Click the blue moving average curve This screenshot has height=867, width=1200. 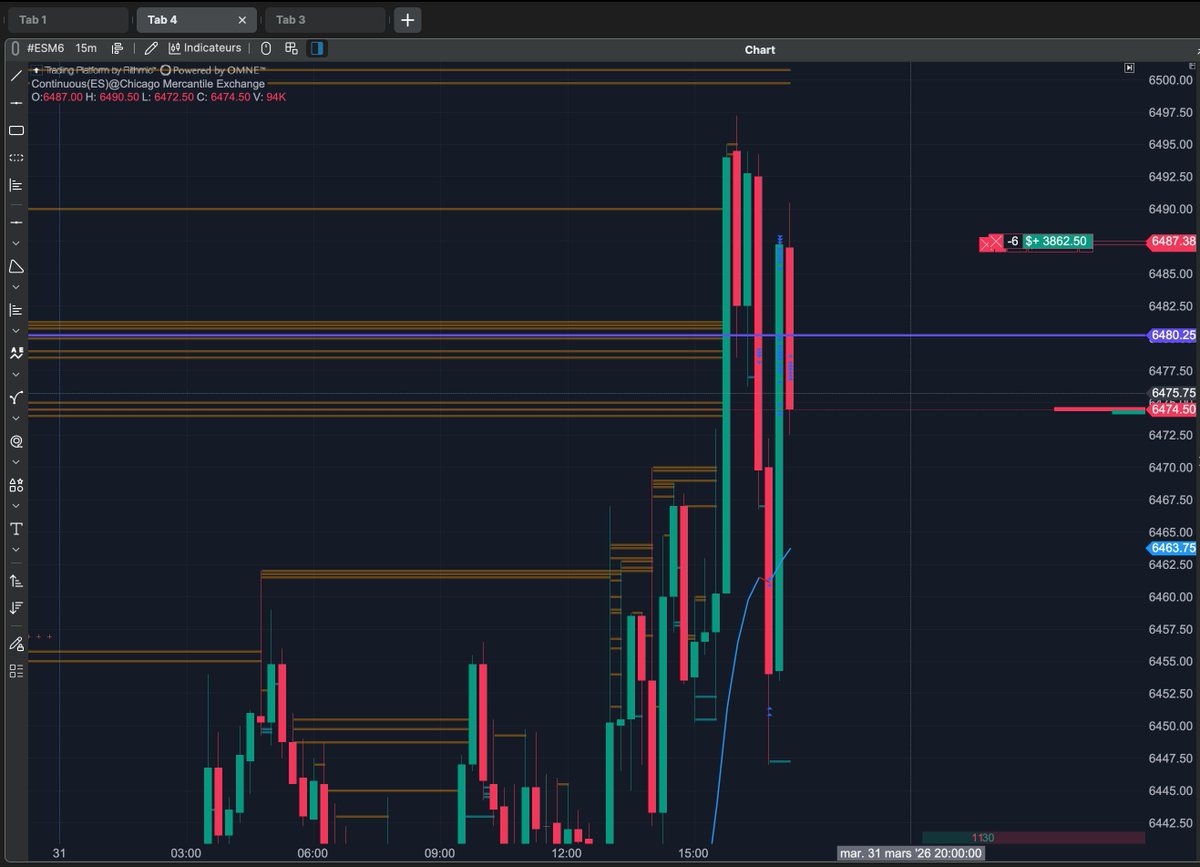pos(740,640)
